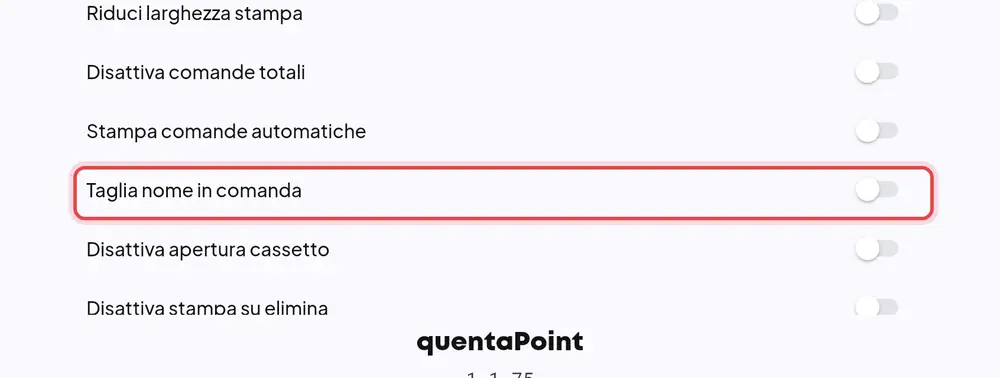Click the white knob of Taglia nome toggle
The width and height of the screenshot is (1000, 378).
point(867,190)
